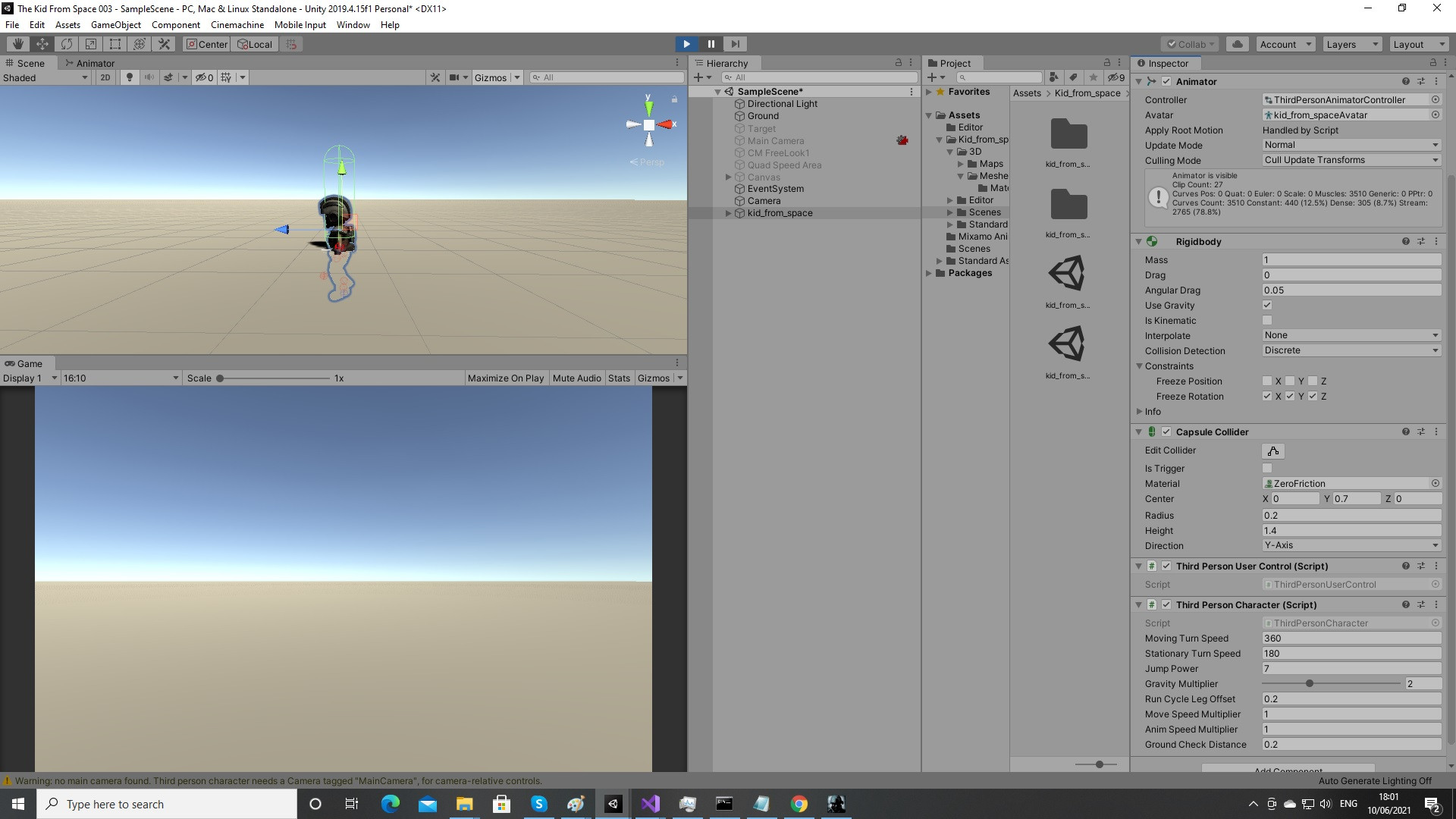
Task: Select the Hand tool in toolbar
Action: (18, 44)
